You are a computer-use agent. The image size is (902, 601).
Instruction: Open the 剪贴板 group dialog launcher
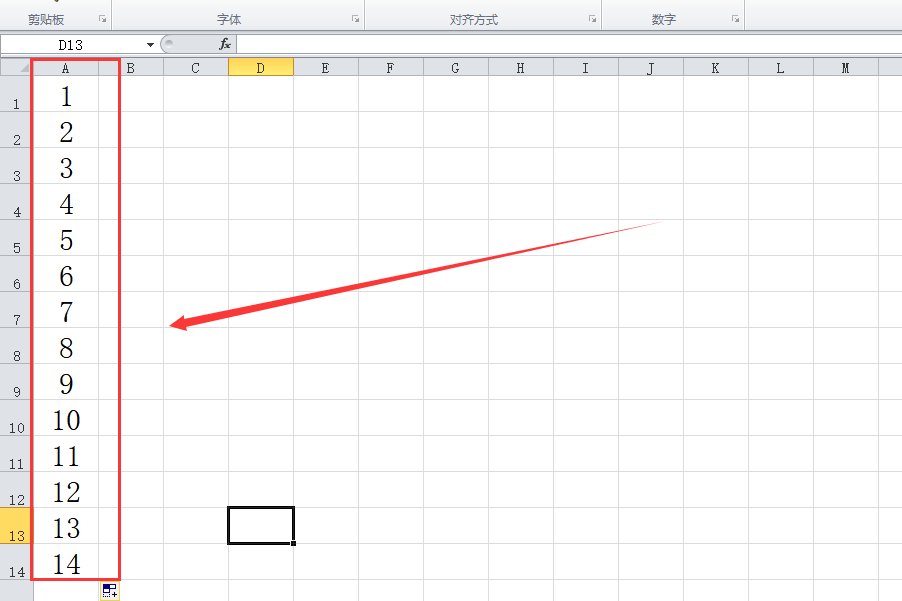(x=102, y=19)
